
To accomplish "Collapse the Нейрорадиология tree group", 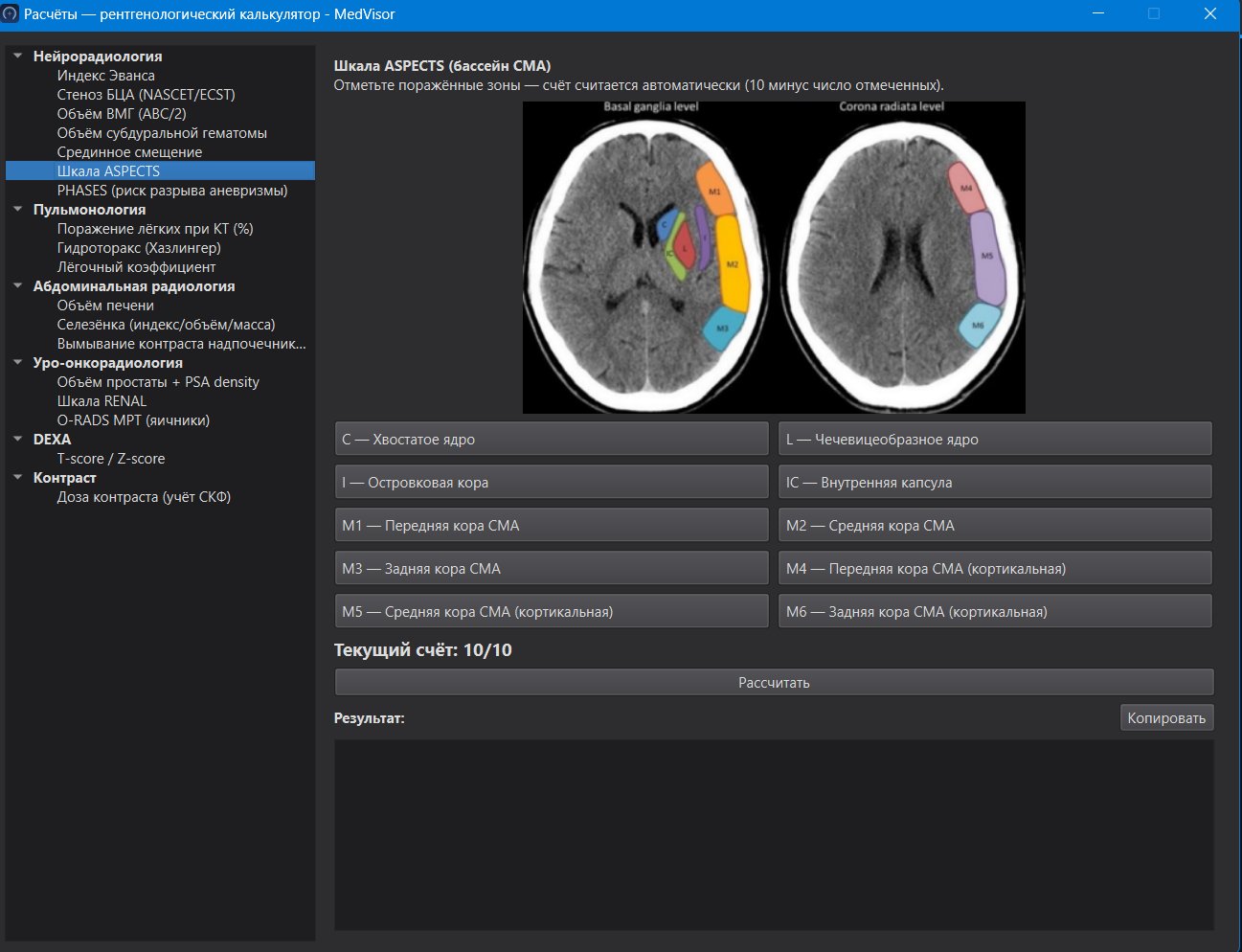I will click(18, 56).
